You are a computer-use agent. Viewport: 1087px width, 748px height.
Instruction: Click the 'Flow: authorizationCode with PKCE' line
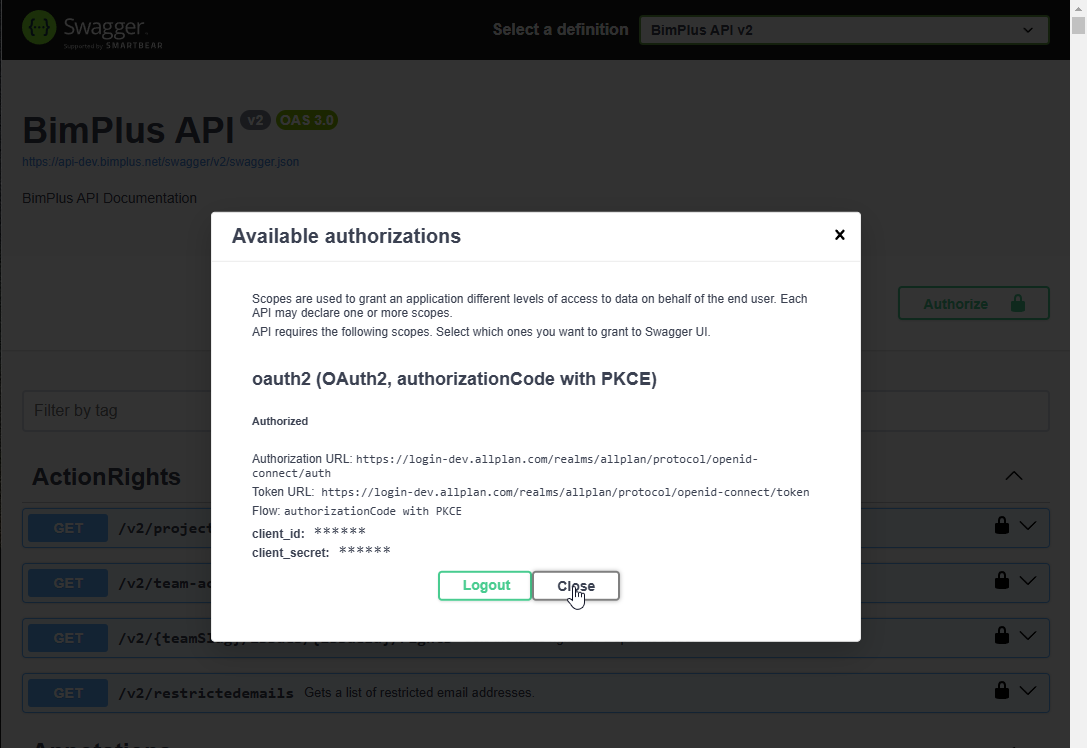(356, 511)
